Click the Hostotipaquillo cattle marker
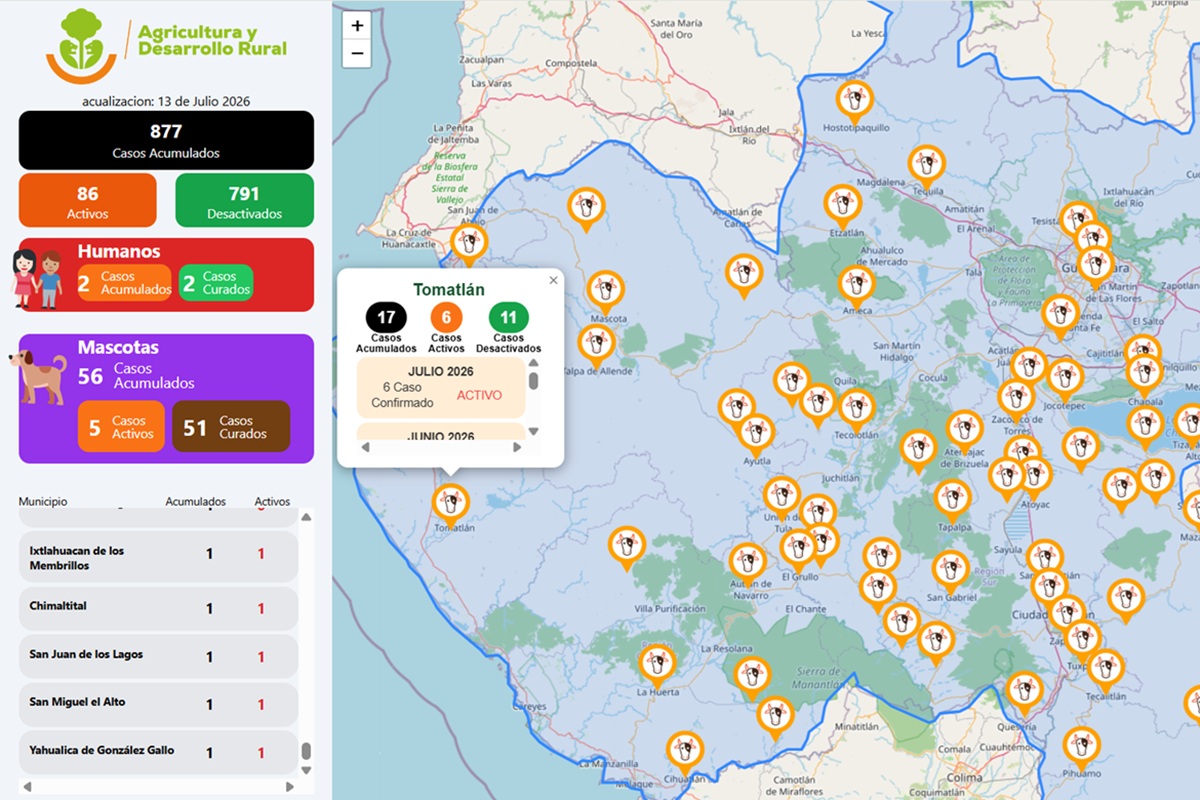This screenshot has height=800, width=1200. 854,101
